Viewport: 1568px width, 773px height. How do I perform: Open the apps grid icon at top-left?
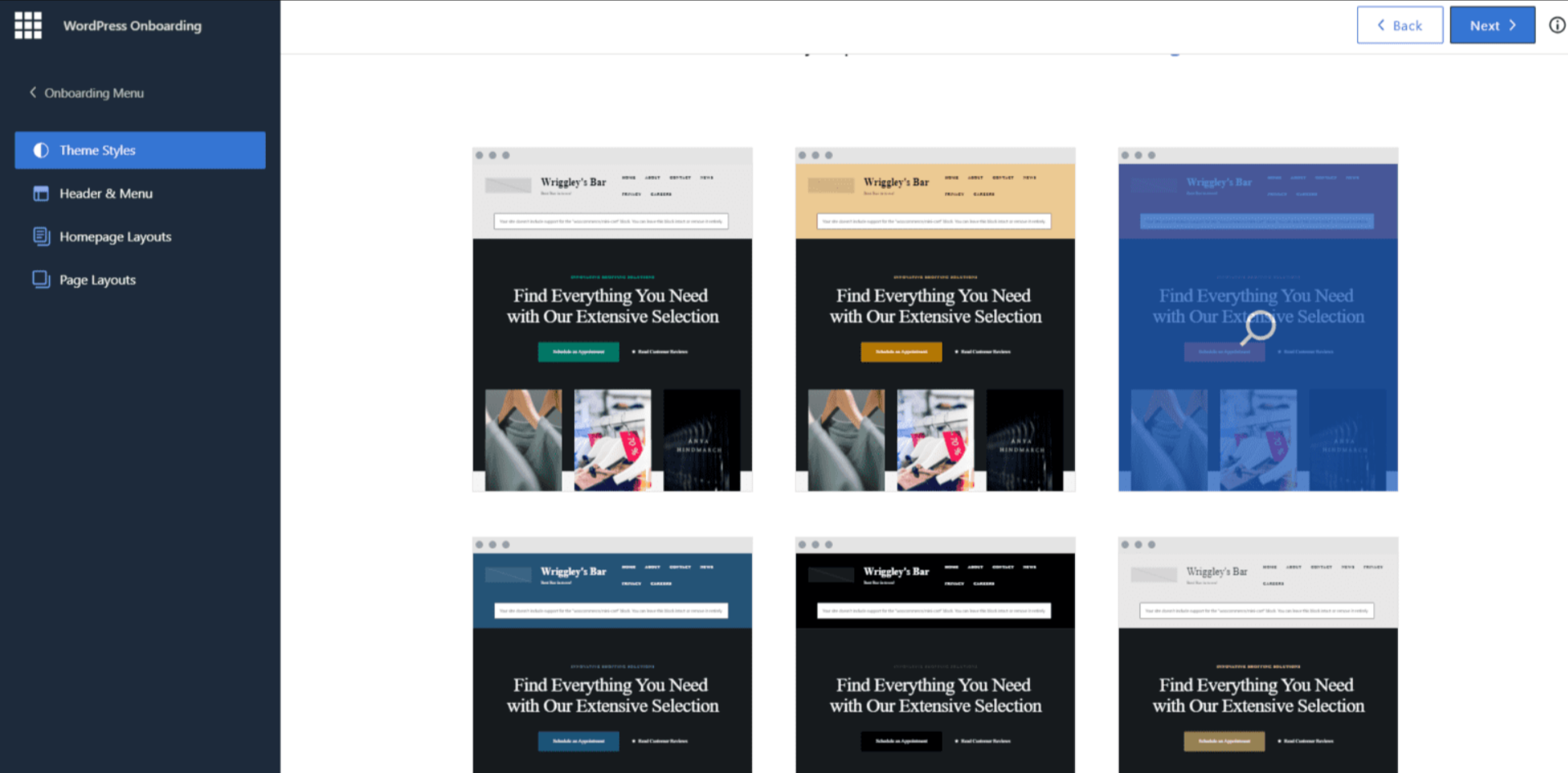coord(27,25)
